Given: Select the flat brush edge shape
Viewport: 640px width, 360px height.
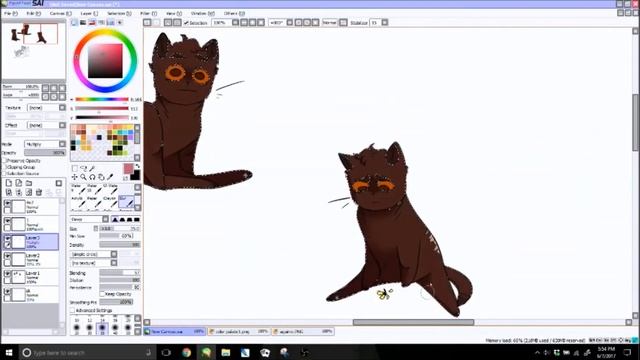Looking at the screenshot, I should click(x=137, y=220).
